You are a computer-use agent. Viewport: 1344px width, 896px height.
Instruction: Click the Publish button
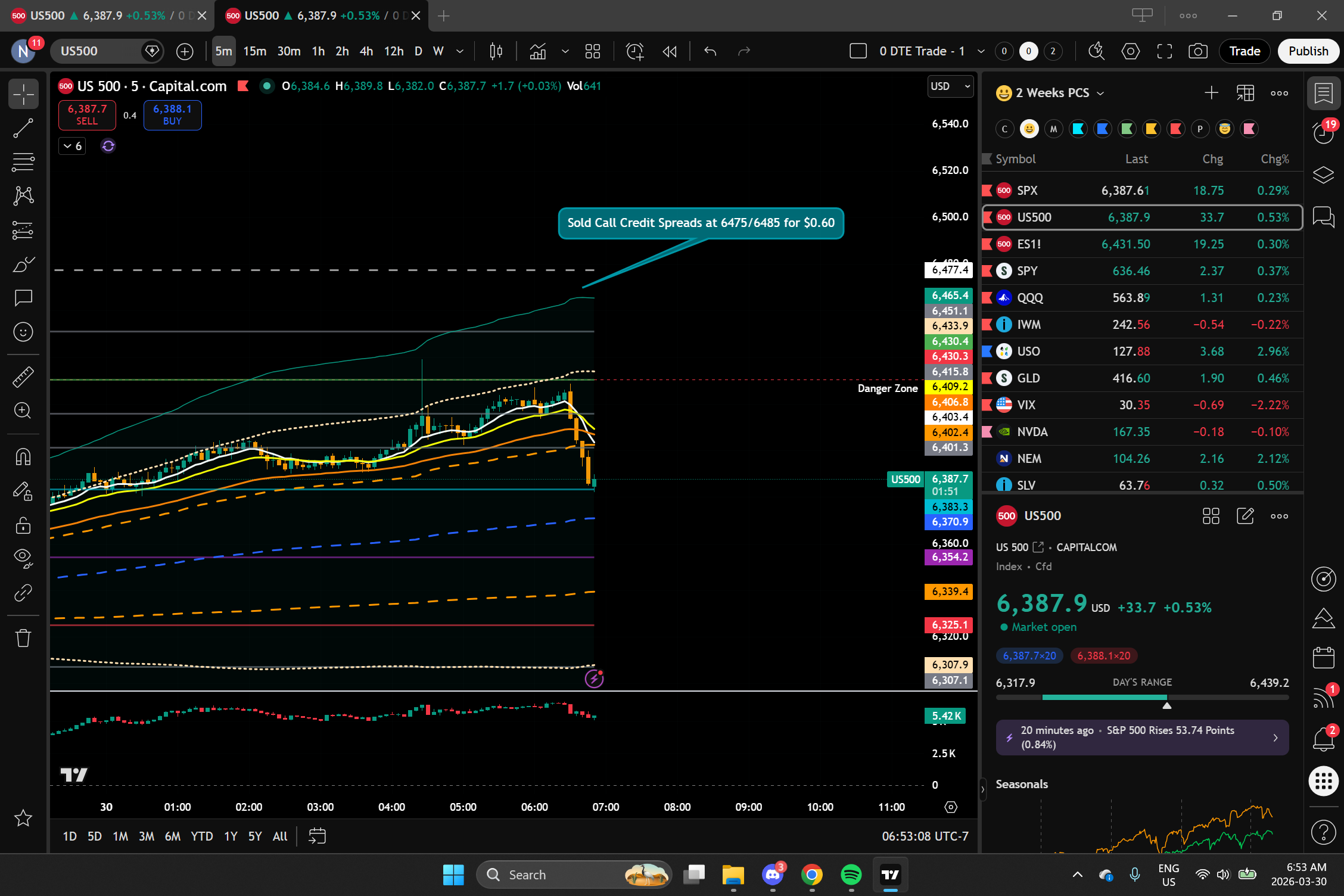(x=1308, y=51)
